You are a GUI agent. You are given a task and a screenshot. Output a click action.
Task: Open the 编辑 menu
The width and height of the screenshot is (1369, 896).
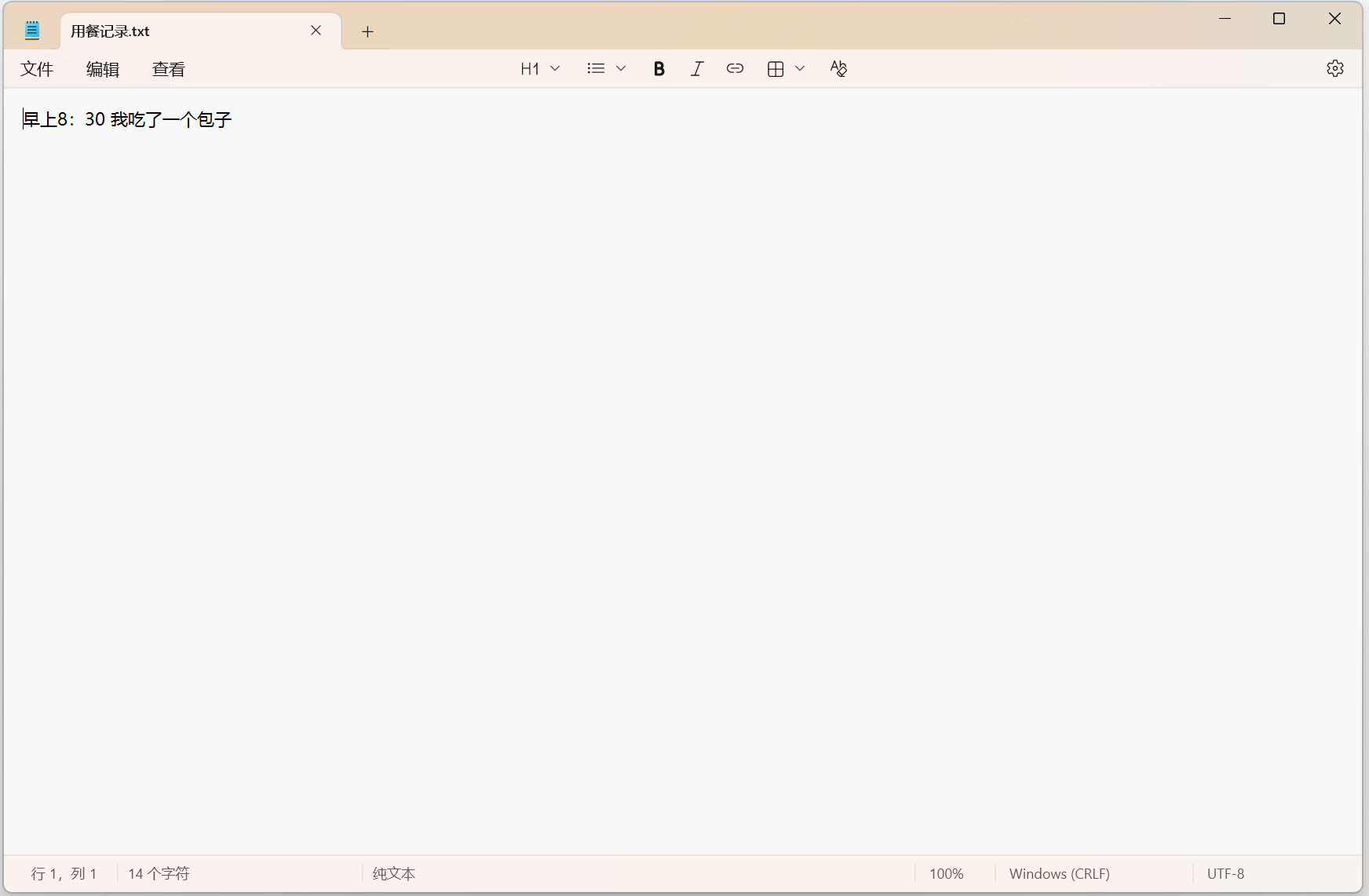103,69
